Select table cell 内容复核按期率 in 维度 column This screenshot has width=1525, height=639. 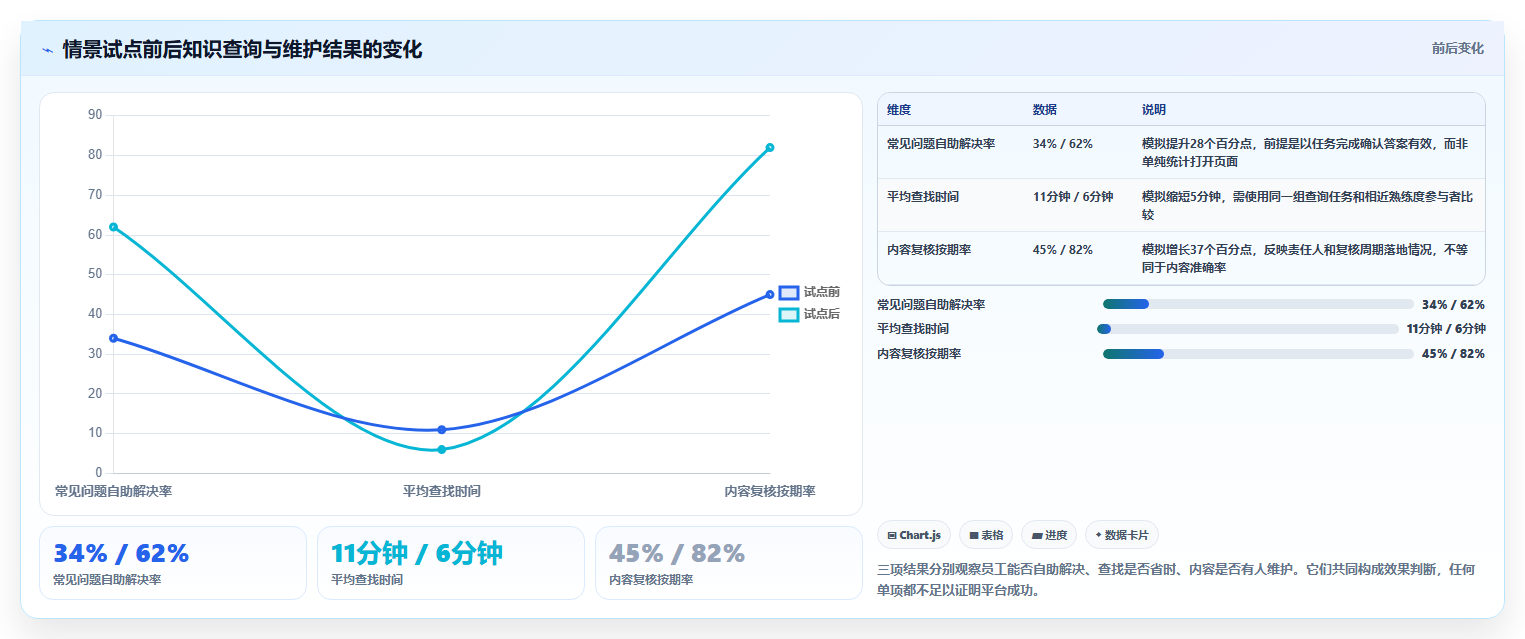[x=929, y=250]
